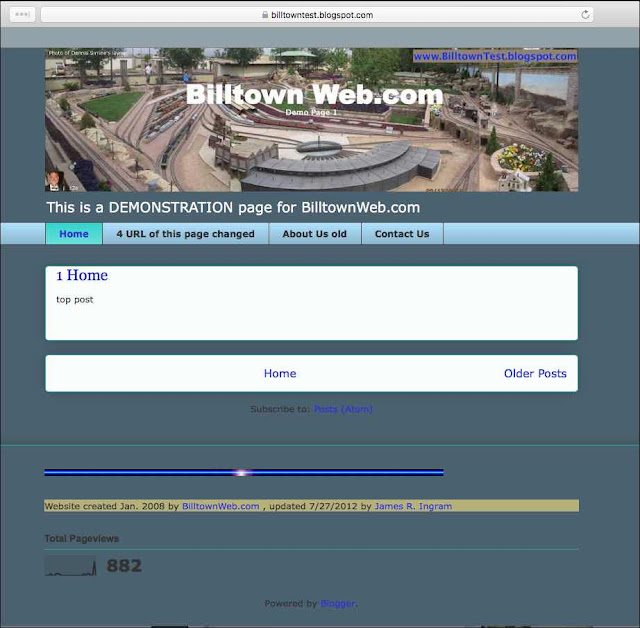Screen dimensions: 640x628
Task: Open the sidebar button with three dots
Action: point(22,14)
